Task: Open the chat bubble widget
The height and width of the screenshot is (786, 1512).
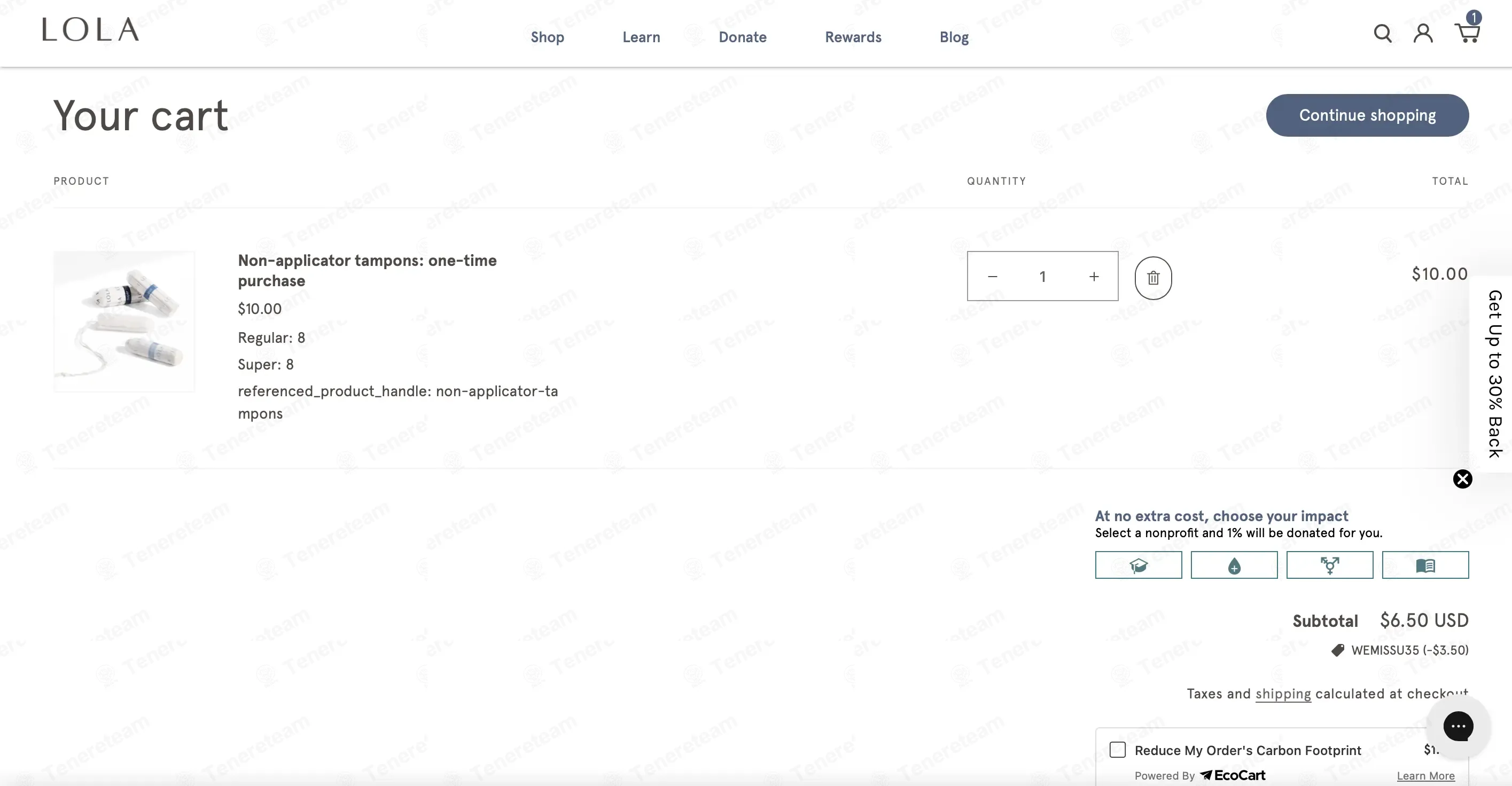Action: click(x=1458, y=726)
